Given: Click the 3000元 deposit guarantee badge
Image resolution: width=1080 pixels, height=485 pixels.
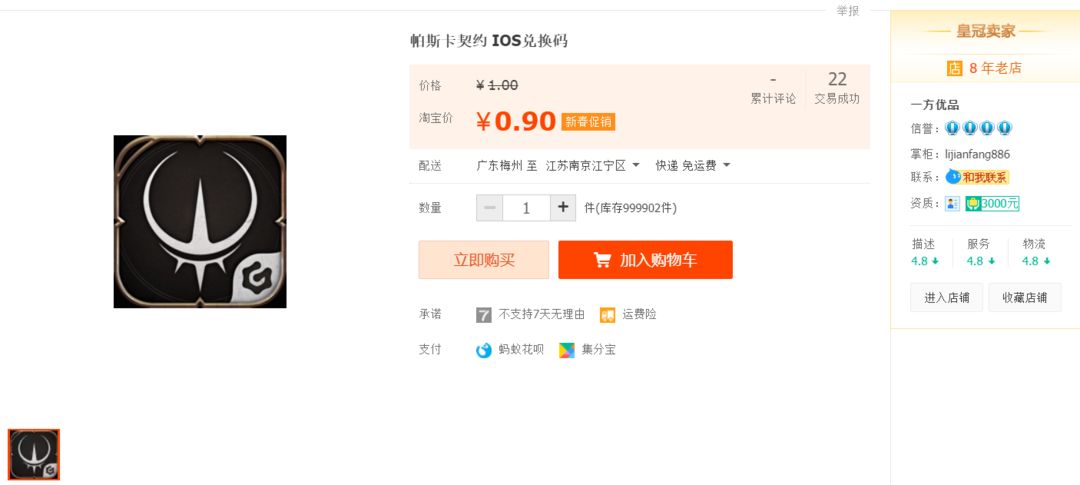Looking at the screenshot, I should click(992, 203).
